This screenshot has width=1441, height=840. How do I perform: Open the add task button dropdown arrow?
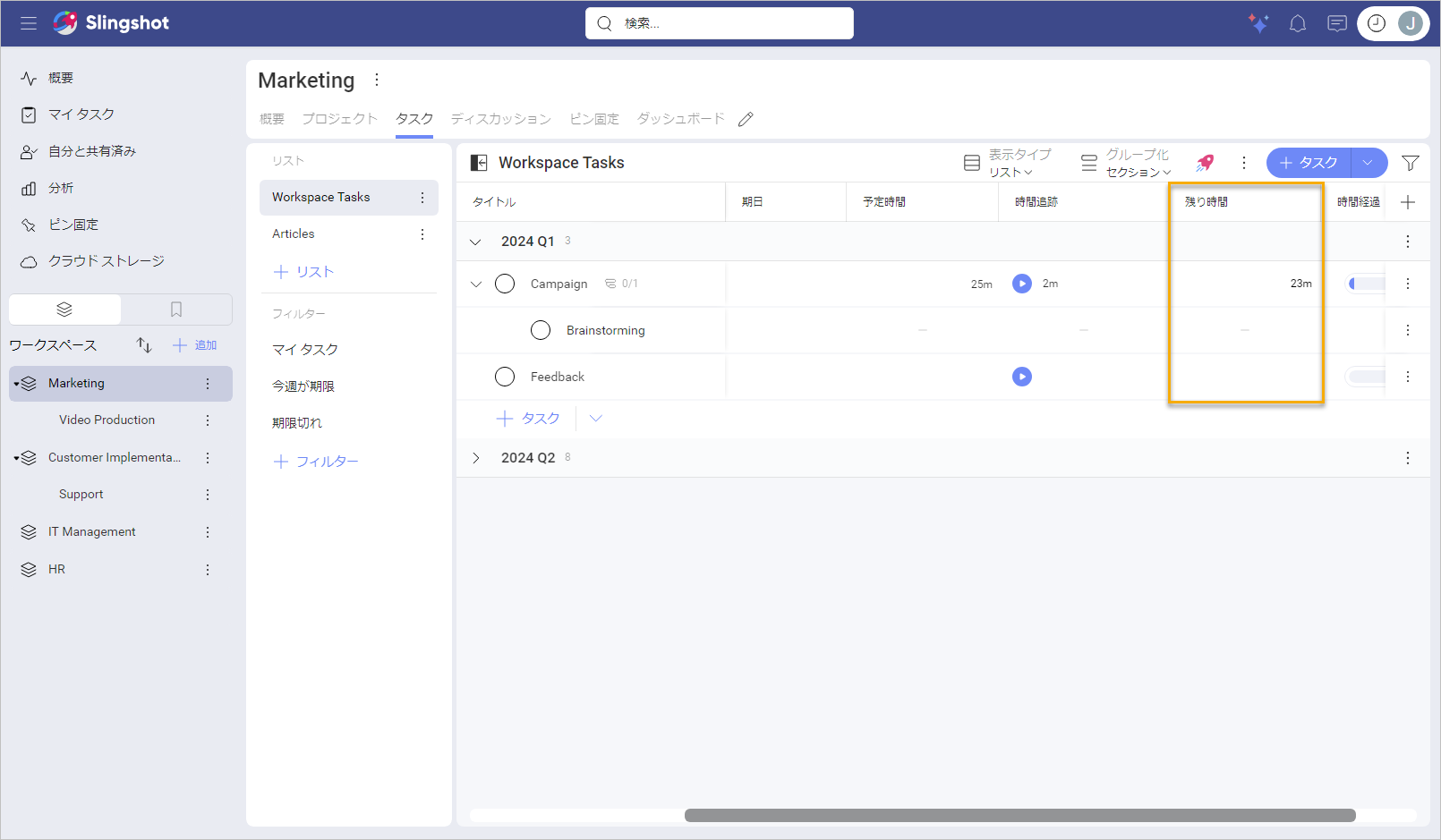tap(1368, 163)
